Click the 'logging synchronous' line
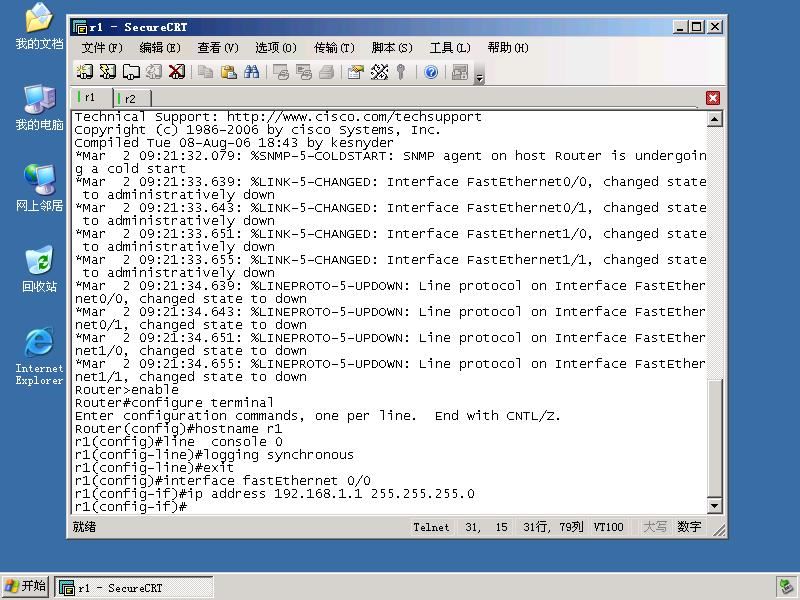The height and width of the screenshot is (600, 800). point(214,455)
